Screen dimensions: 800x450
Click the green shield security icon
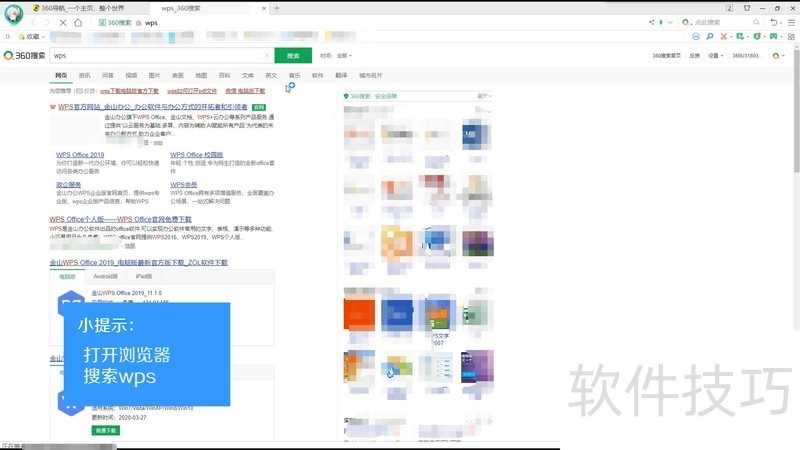coord(757,37)
